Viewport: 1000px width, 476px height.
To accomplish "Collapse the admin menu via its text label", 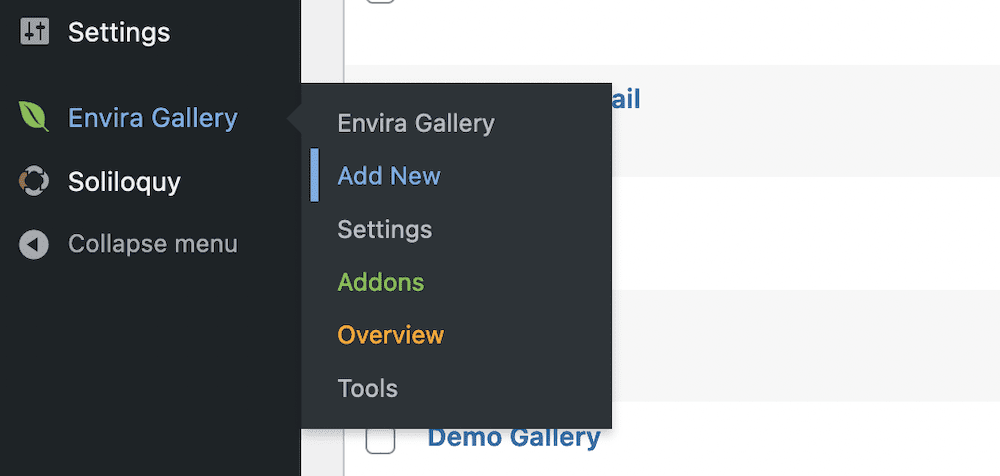I will [x=153, y=244].
